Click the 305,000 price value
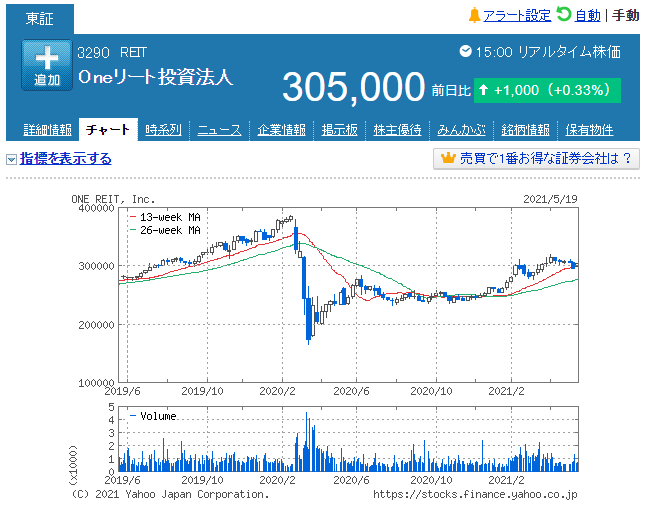 click(354, 87)
